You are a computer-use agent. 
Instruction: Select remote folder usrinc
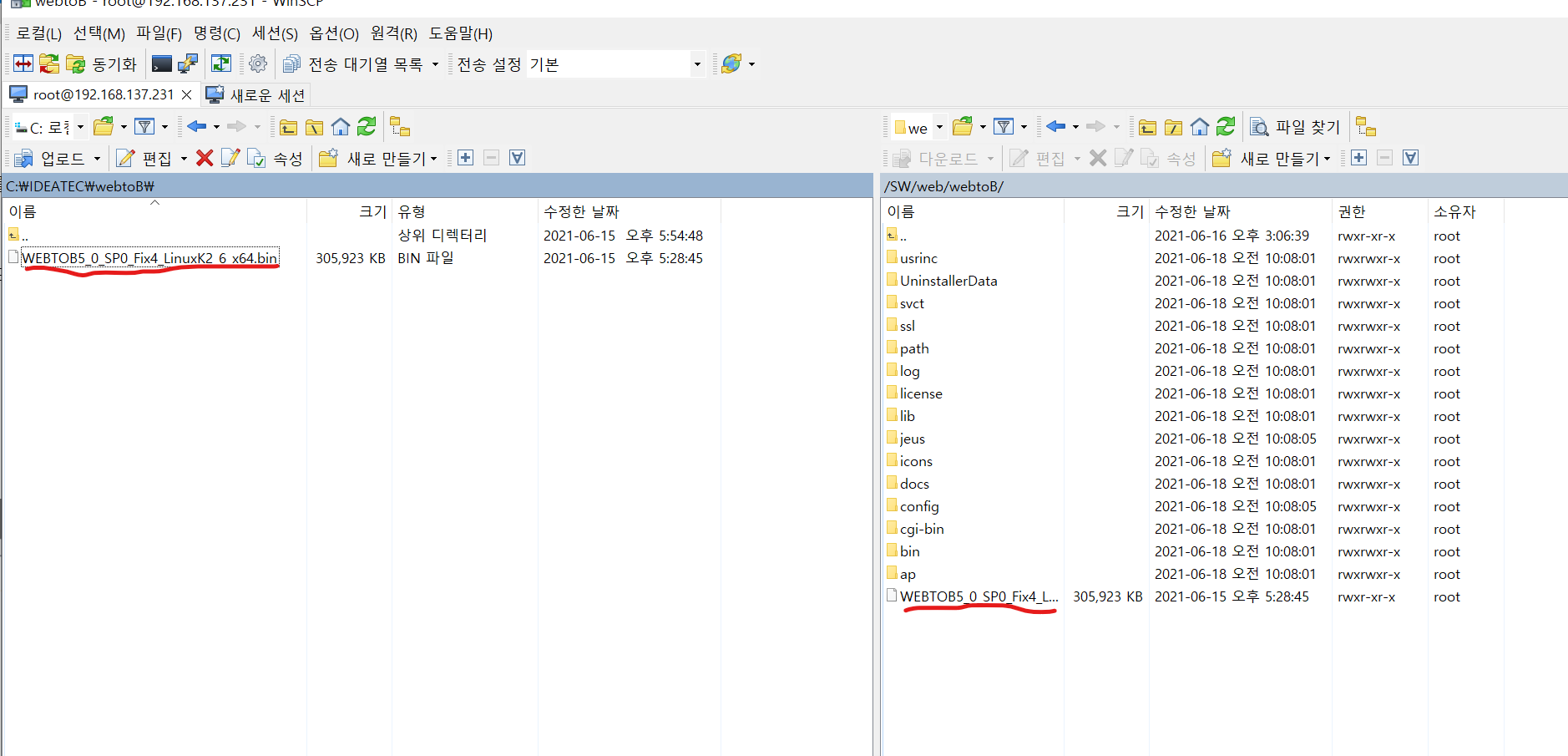coord(918,258)
